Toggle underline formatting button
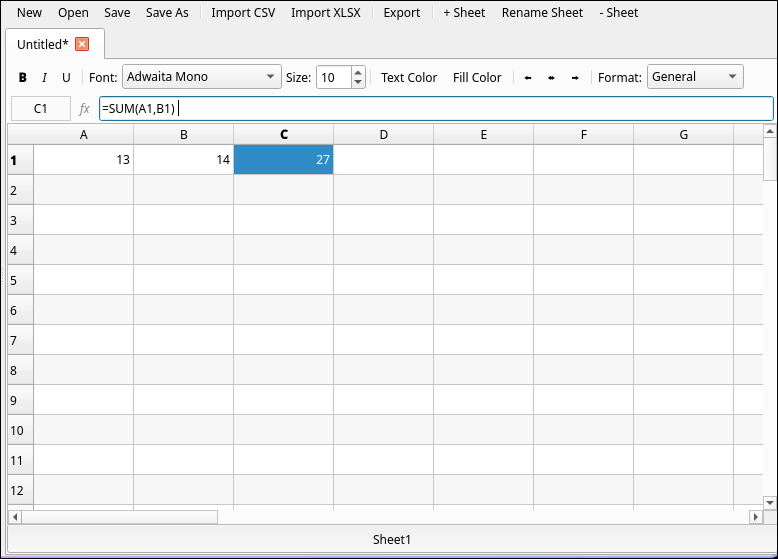 [x=66, y=78]
